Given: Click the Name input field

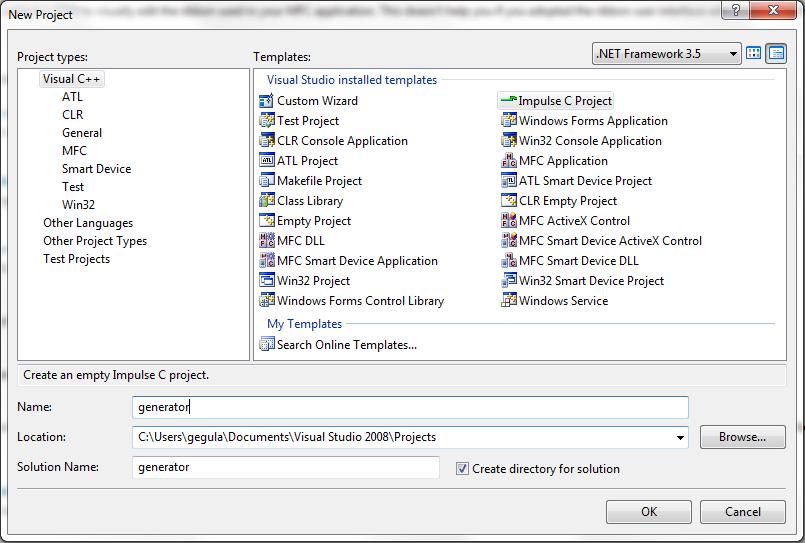Looking at the screenshot, I should click(410, 407).
